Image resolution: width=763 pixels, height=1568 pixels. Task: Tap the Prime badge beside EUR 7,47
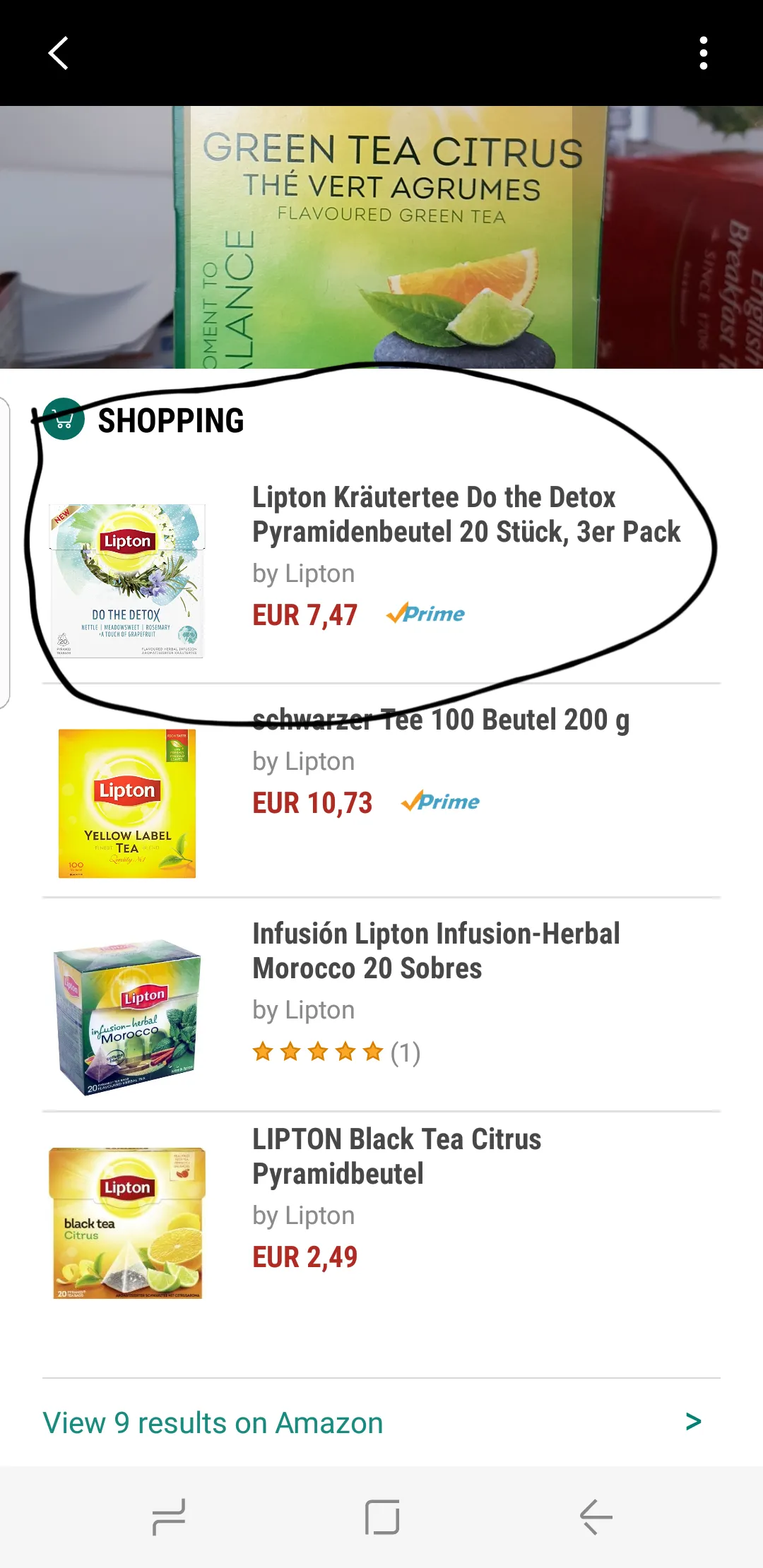(425, 614)
